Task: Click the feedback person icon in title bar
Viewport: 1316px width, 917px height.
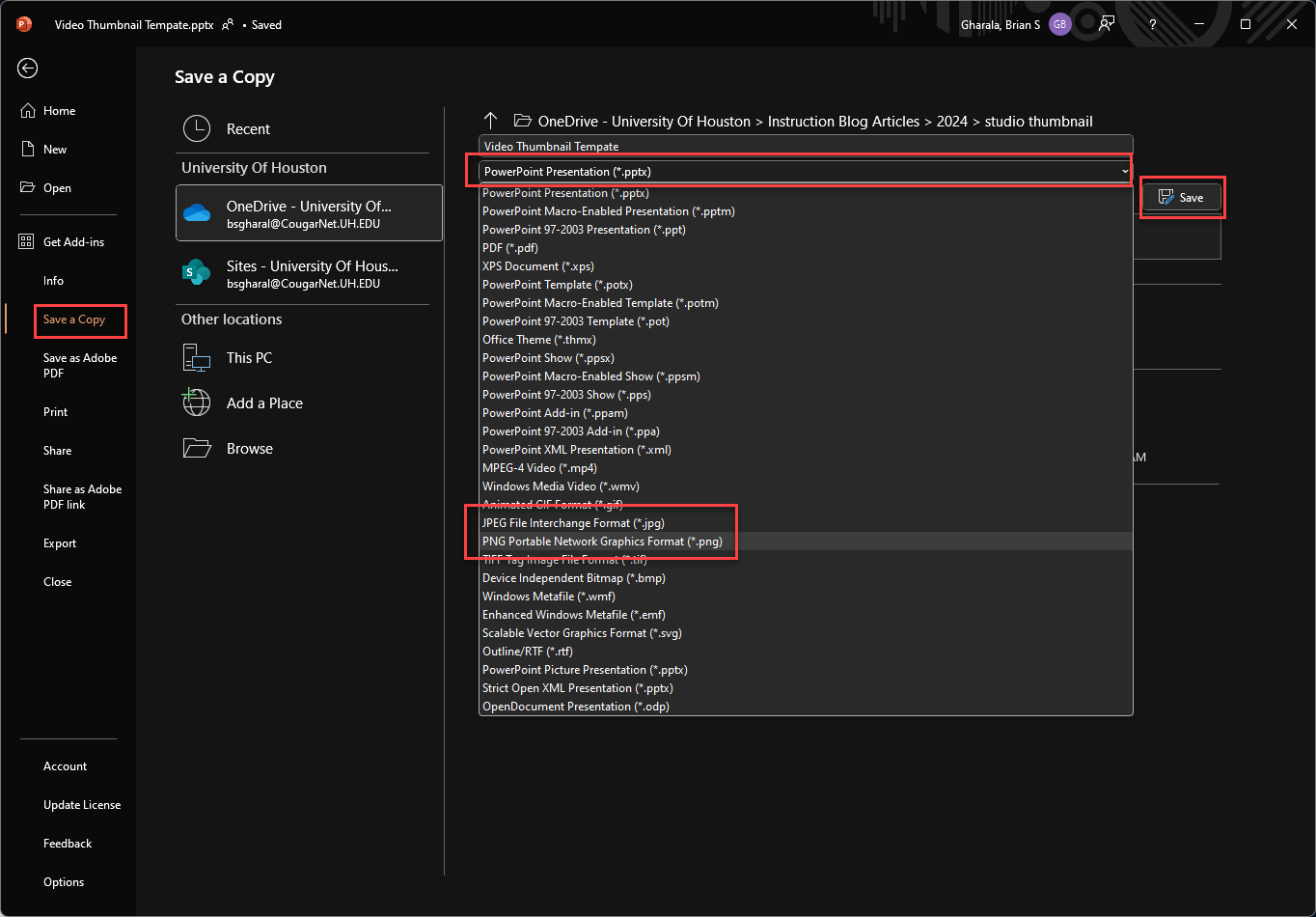Action: [x=1107, y=24]
